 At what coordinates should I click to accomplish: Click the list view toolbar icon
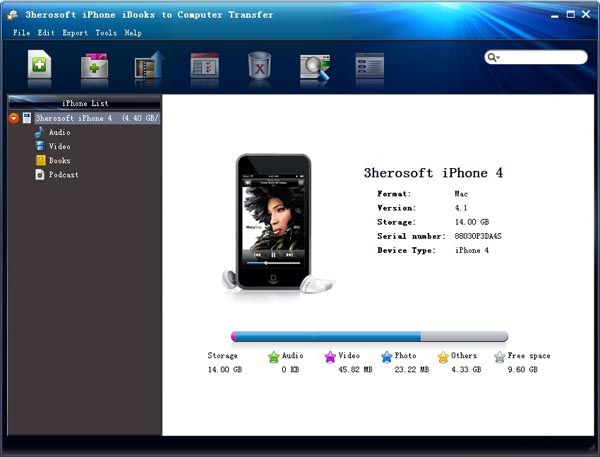point(369,65)
